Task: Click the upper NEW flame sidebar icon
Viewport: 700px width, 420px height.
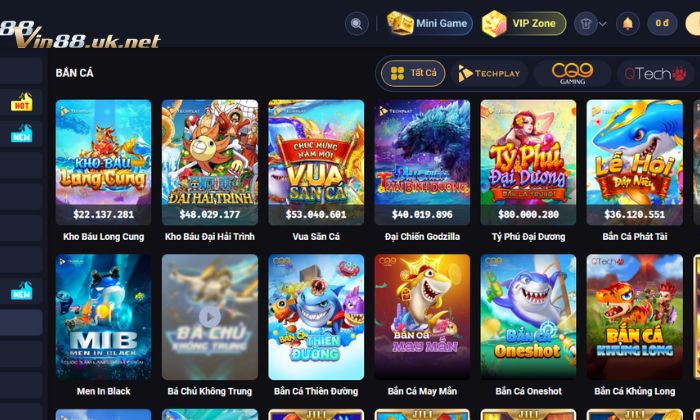Action: 21,133
